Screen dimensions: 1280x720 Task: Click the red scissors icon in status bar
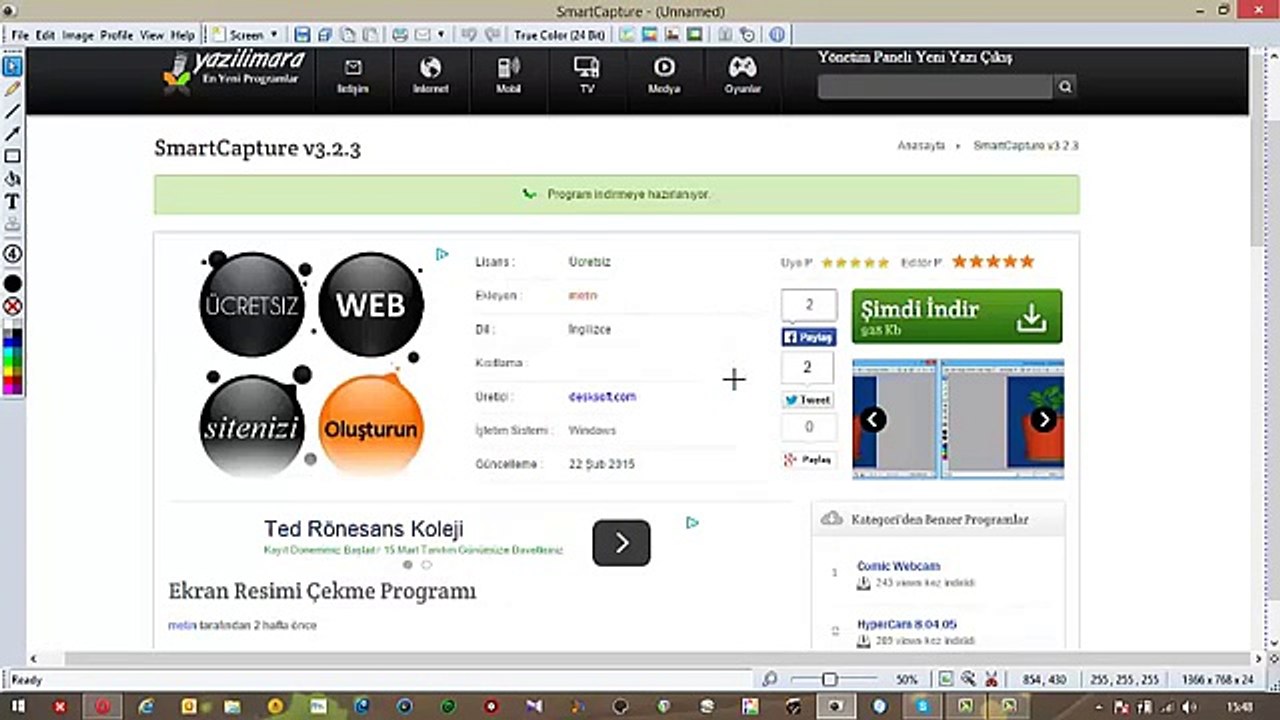pos(991,679)
